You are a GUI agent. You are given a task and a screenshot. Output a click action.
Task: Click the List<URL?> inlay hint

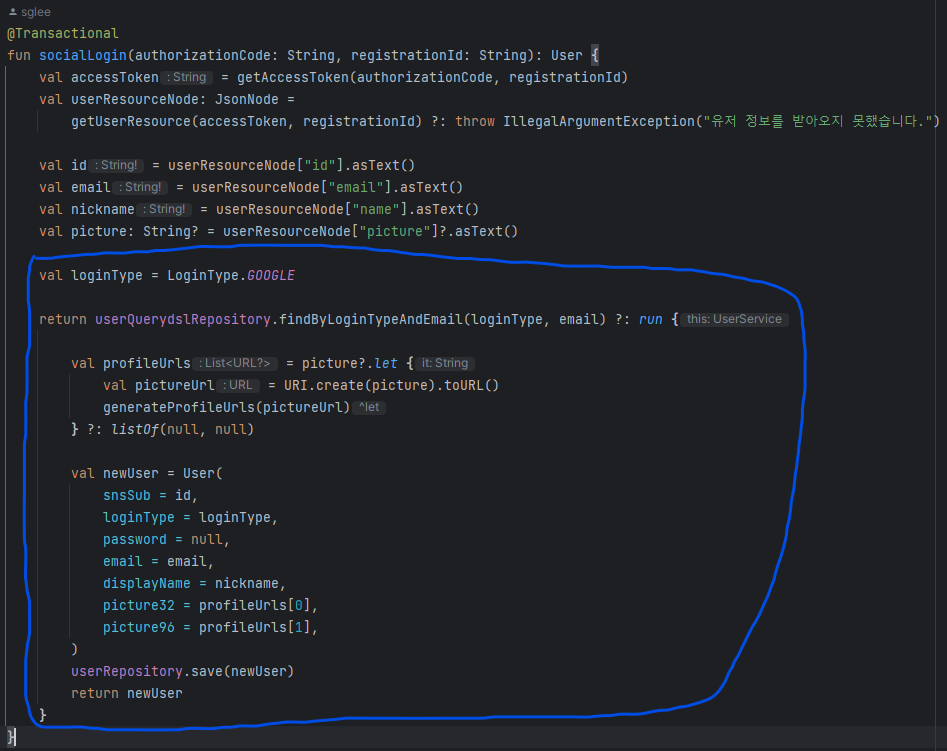(x=234, y=363)
